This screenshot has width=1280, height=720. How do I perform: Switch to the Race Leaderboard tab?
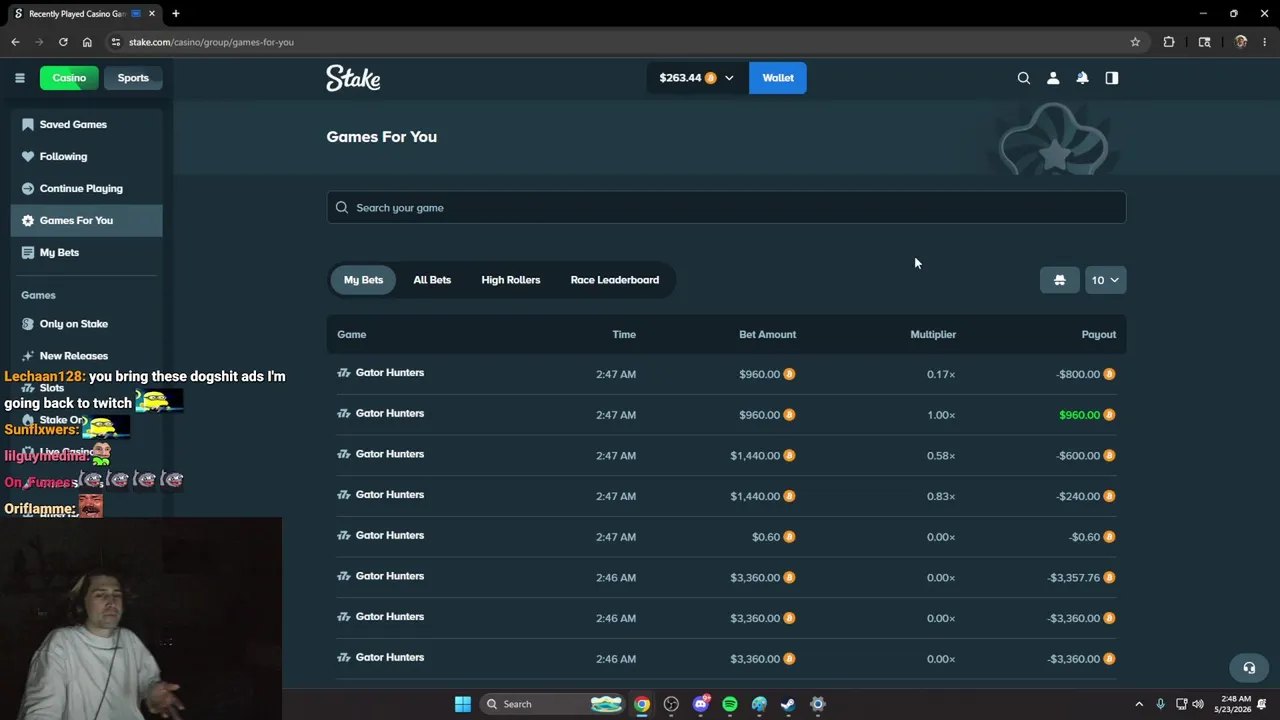(615, 280)
